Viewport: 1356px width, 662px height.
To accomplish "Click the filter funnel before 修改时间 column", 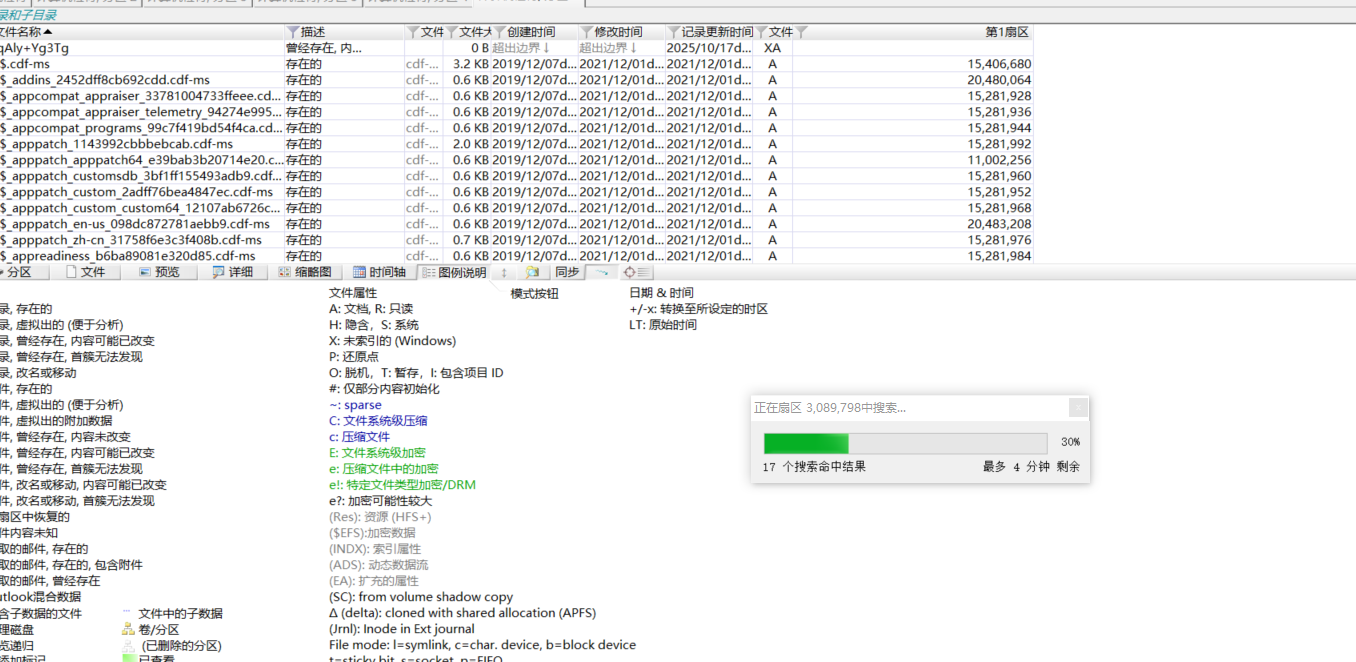I will [587, 33].
